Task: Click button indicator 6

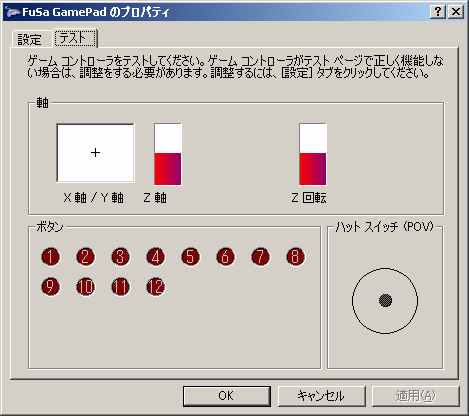Action: tap(226, 257)
